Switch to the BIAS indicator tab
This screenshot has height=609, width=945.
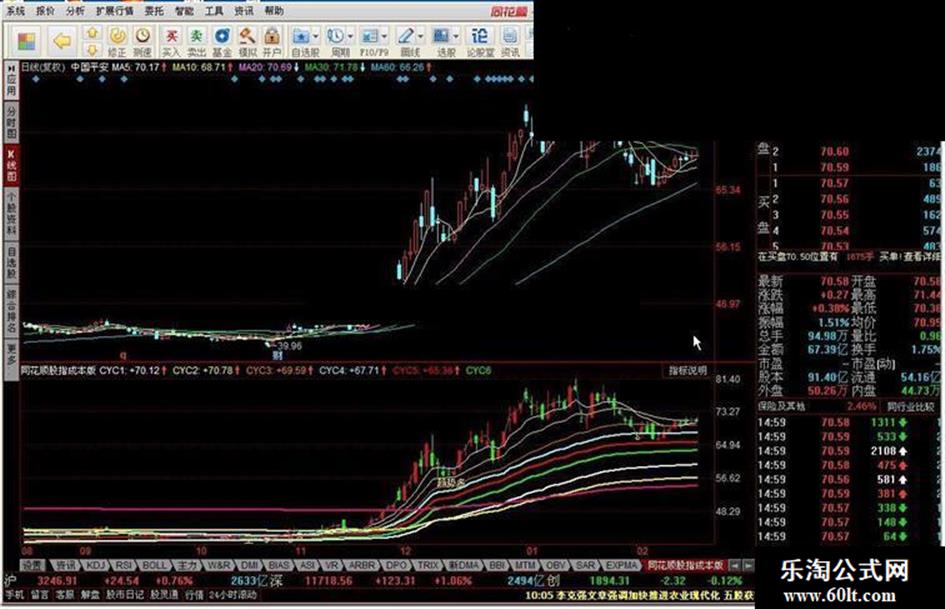pos(279,566)
